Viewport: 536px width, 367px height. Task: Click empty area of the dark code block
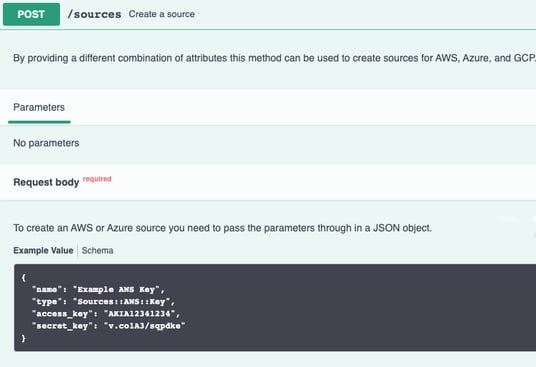[359, 308]
